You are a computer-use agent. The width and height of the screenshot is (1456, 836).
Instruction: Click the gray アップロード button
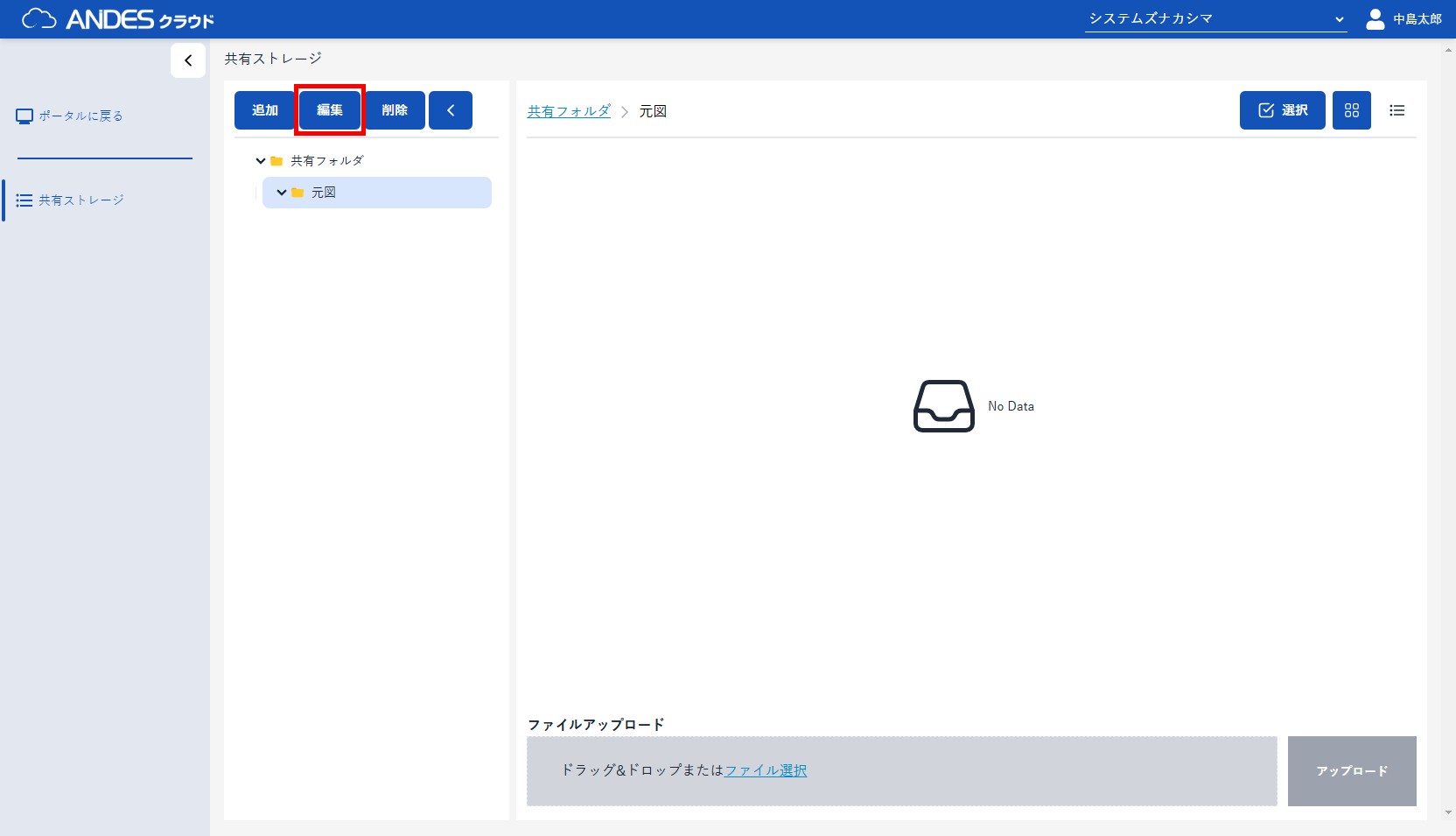[x=1351, y=771]
